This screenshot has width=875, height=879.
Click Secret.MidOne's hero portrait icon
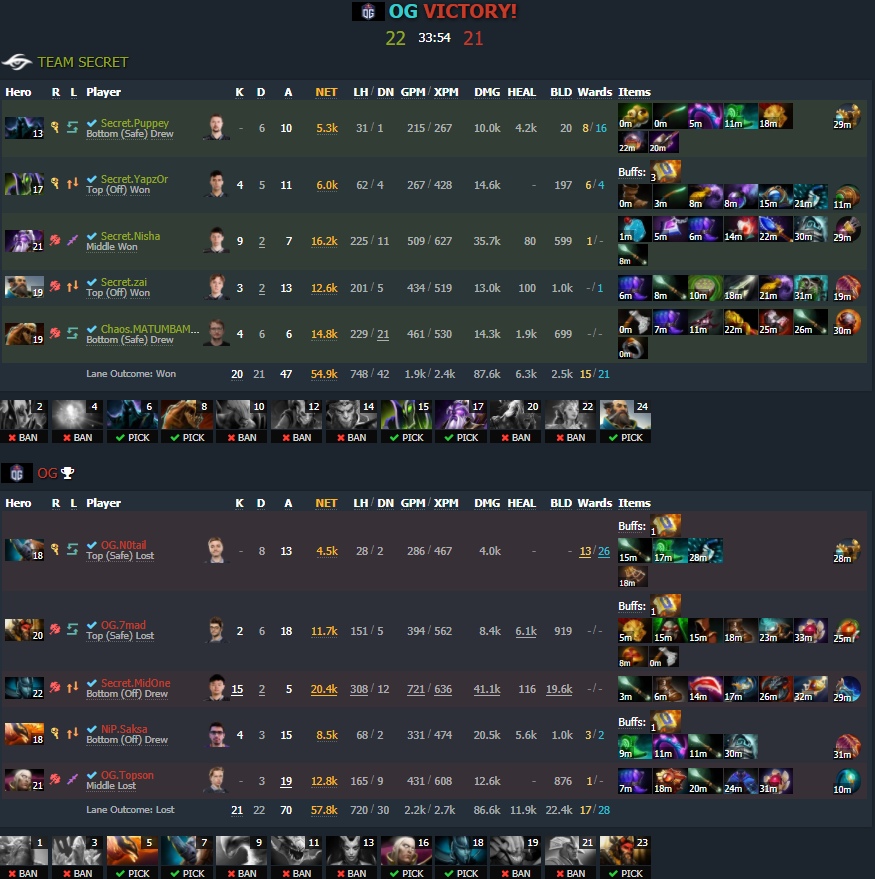[24, 688]
